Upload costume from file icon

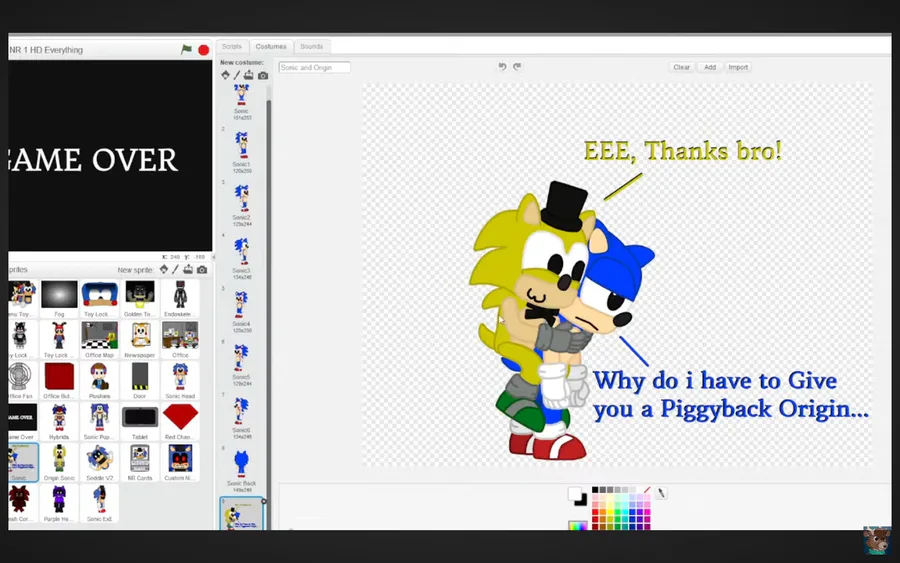(x=249, y=75)
